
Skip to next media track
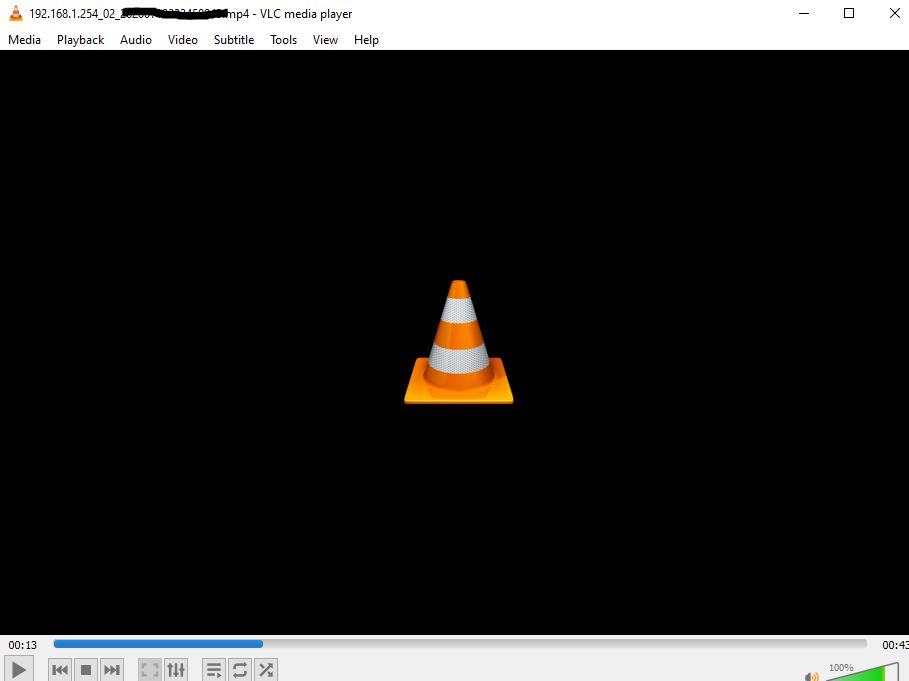coord(112,670)
